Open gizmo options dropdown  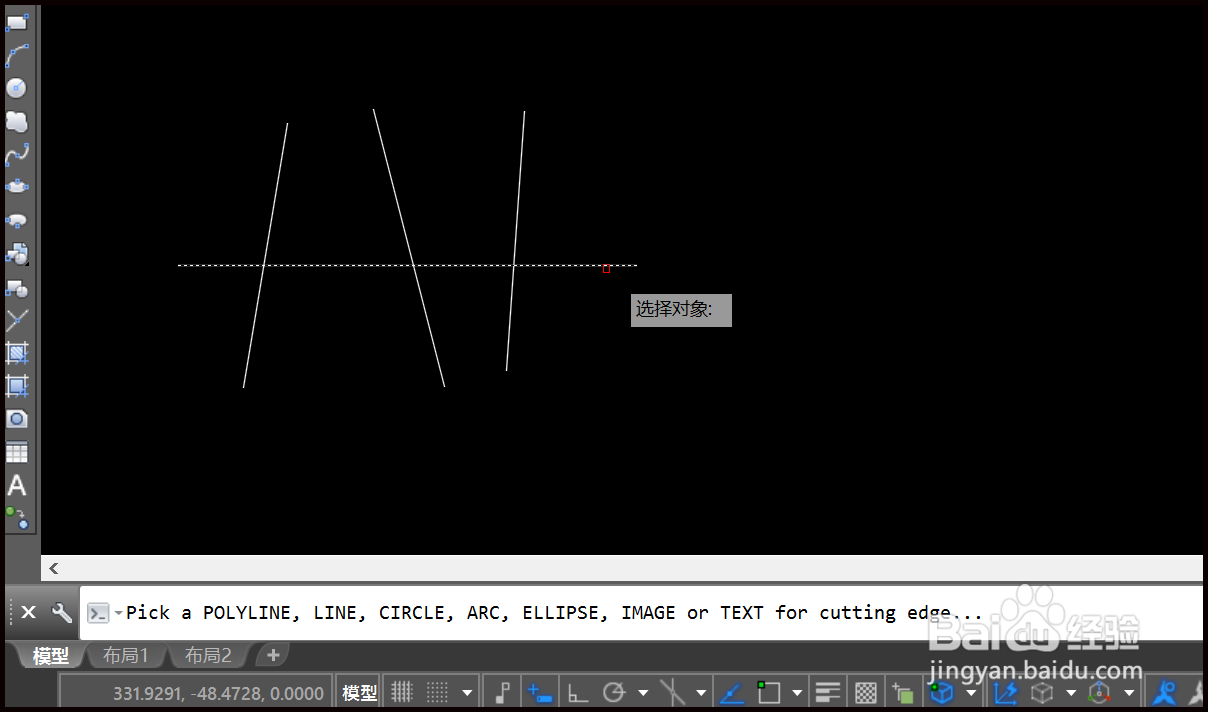1129,692
